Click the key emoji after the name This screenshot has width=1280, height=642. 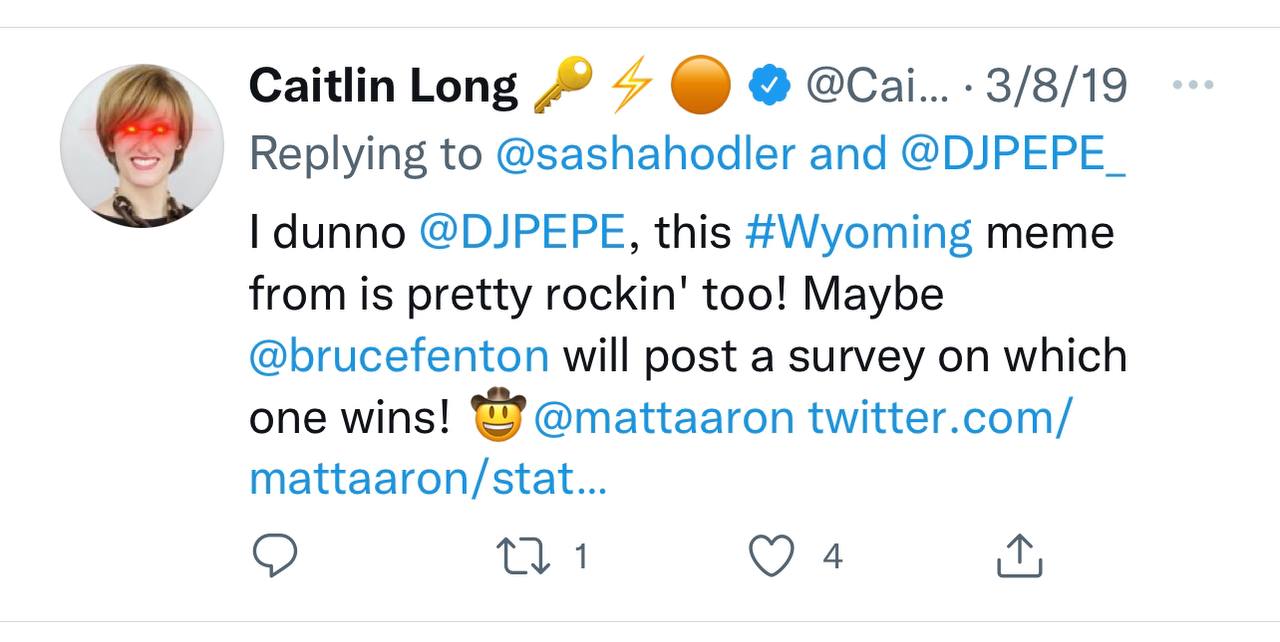click(564, 86)
